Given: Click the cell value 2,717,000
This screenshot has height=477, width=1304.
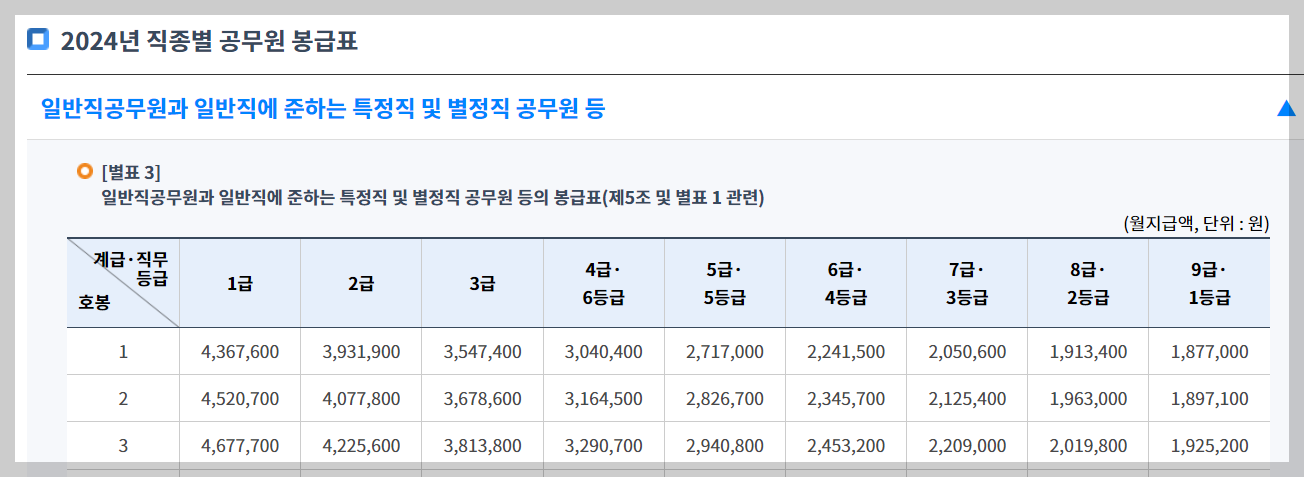Looking at the screenshot, I should [x=725, y=352].
